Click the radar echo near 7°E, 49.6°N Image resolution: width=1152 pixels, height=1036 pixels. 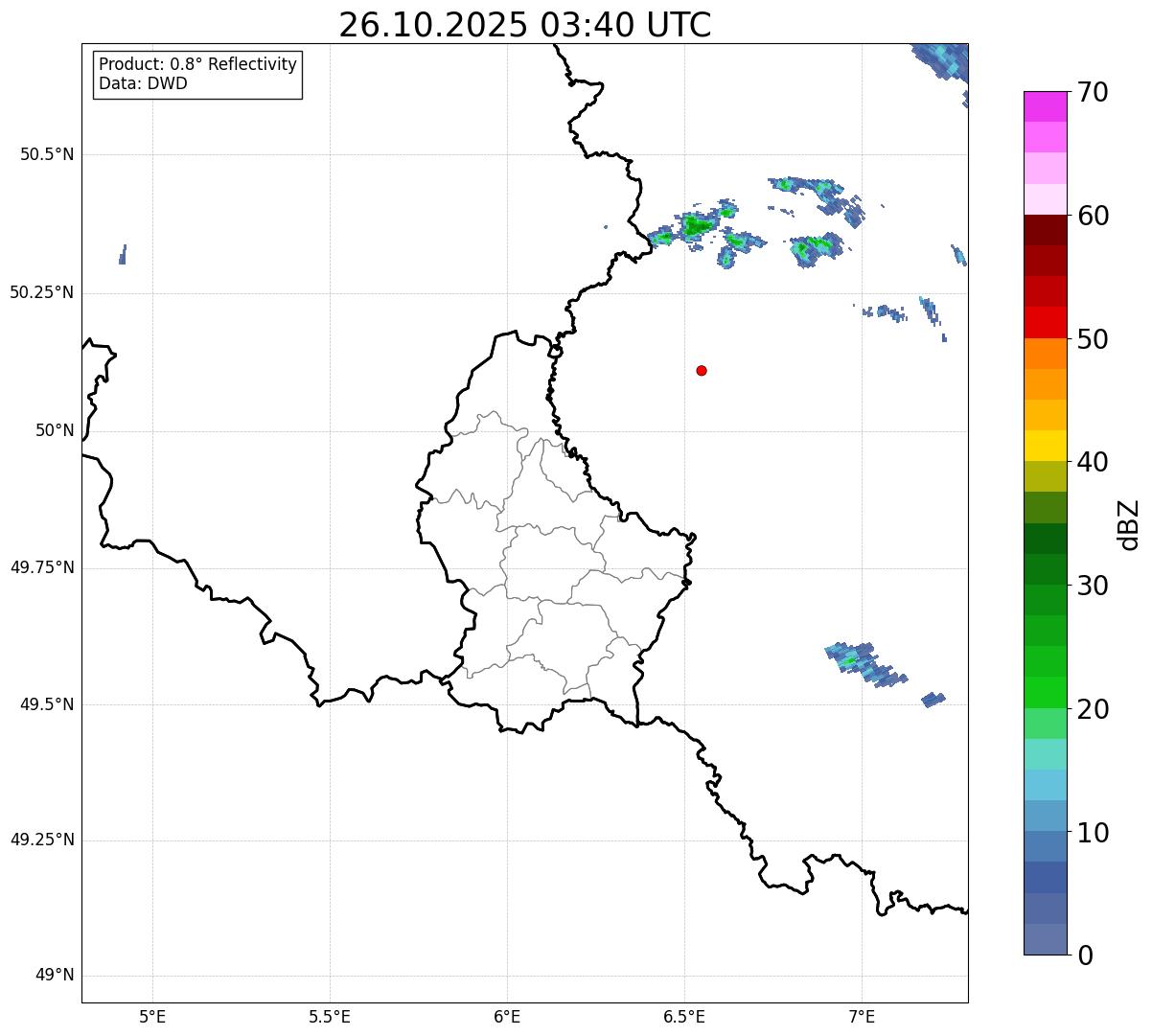click(x=864, y=662)
